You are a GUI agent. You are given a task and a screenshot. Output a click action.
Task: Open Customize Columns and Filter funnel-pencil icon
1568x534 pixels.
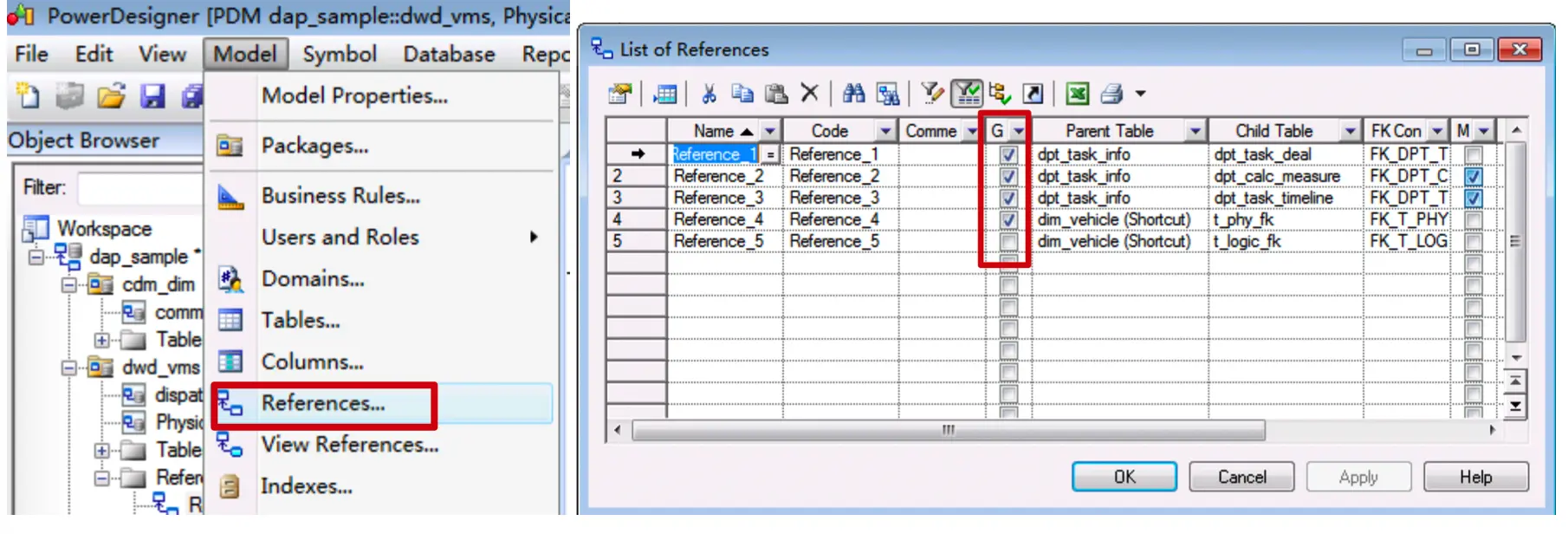point(932,94)
